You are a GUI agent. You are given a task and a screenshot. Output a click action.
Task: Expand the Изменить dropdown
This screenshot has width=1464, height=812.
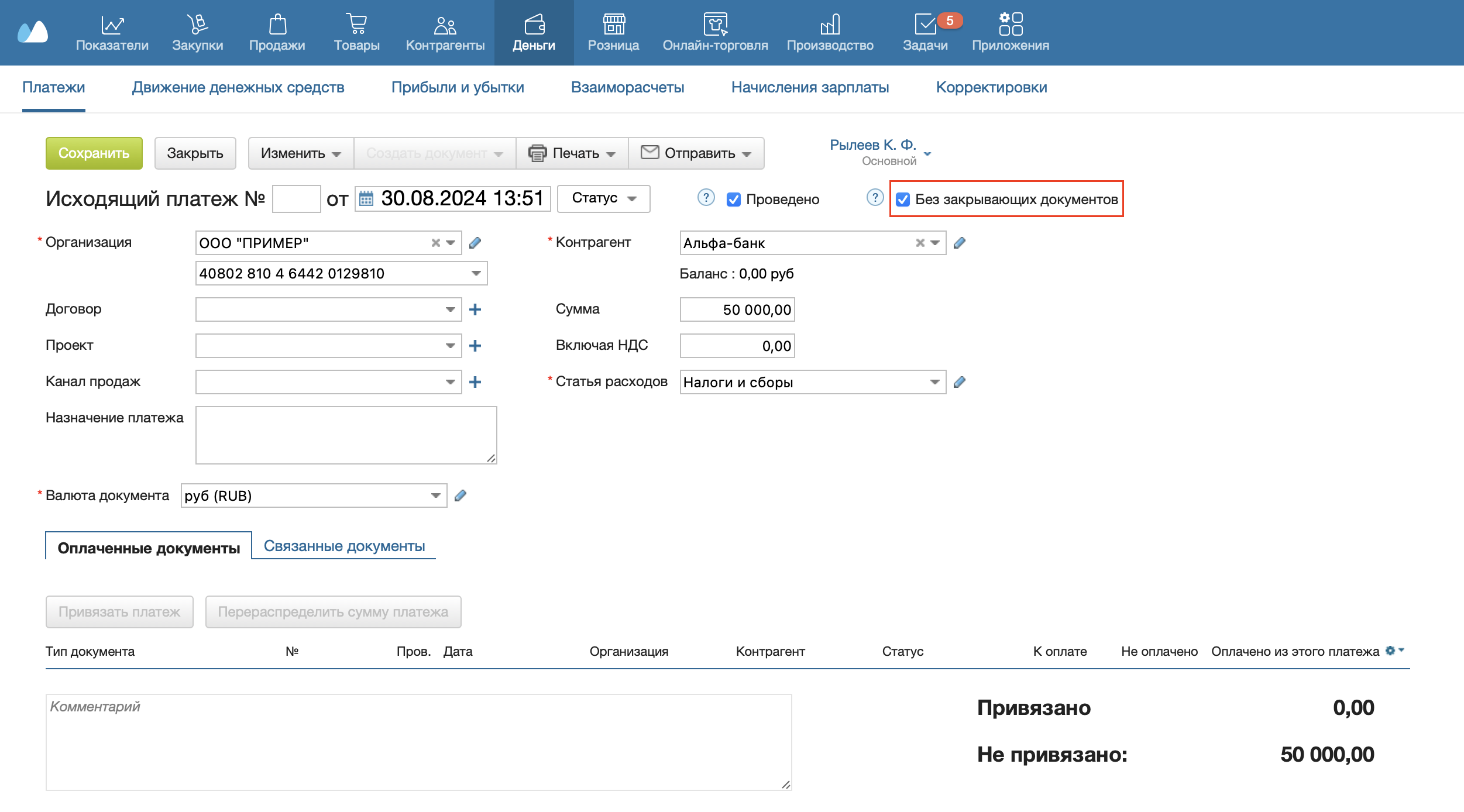(x=301, y=153)
